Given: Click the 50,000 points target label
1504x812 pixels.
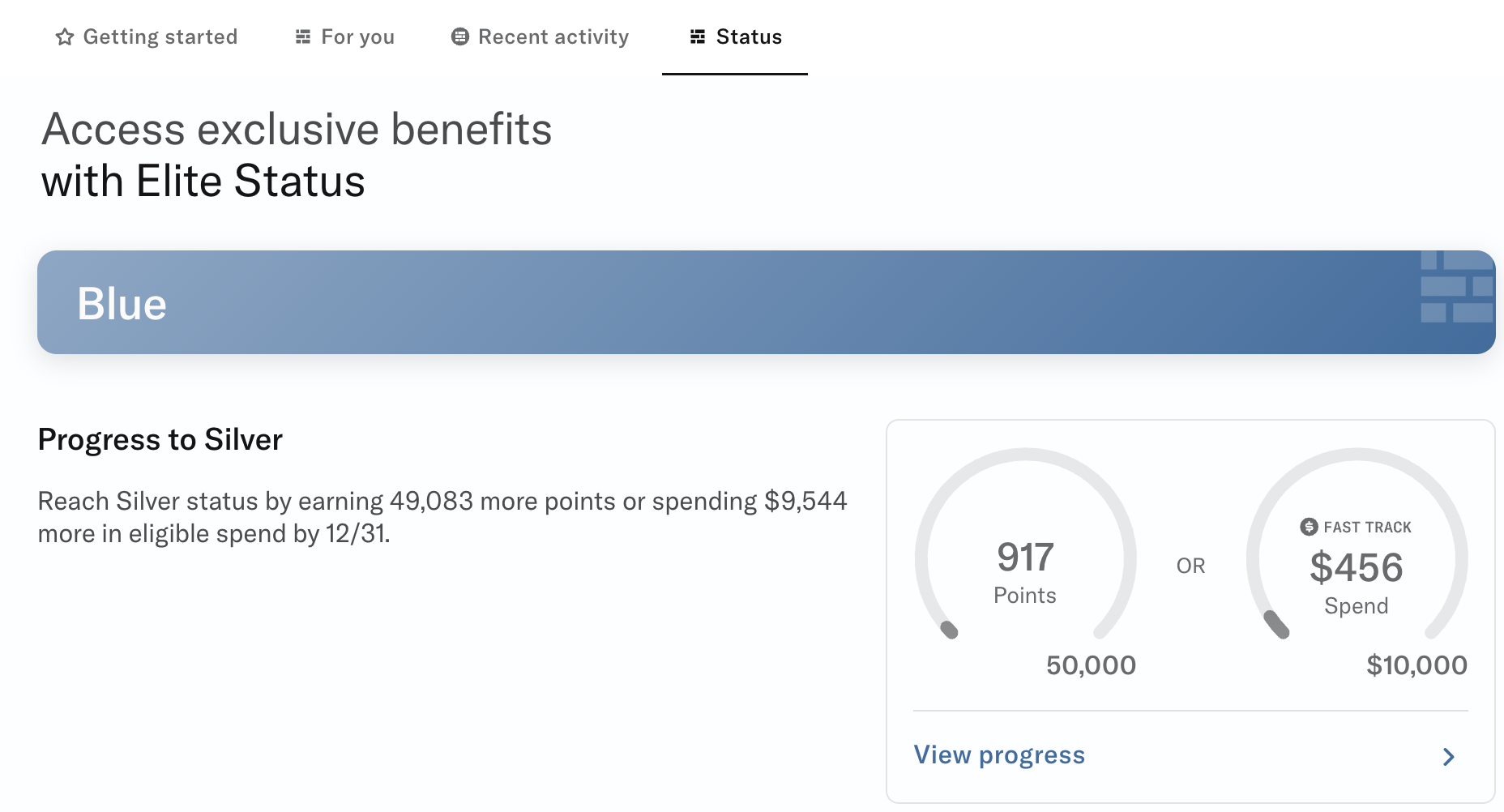Looking at the screenshot, I should [x=1092, y=665].
